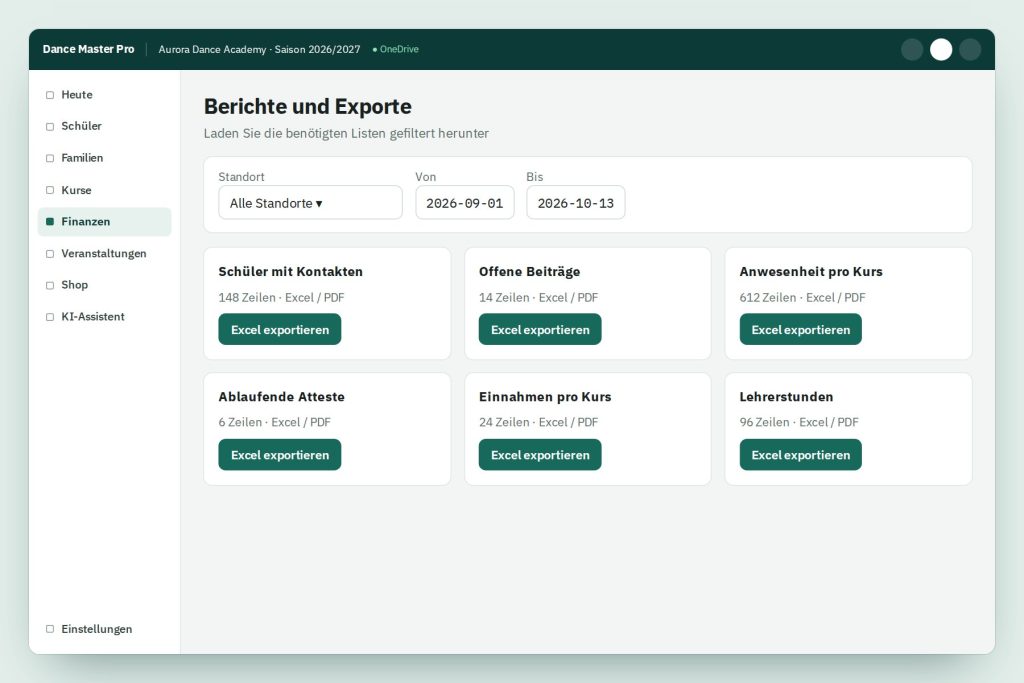Click the 148 Zeilen · Excel / PDF text
The image size is (1024, 683).
pos(281,298)
